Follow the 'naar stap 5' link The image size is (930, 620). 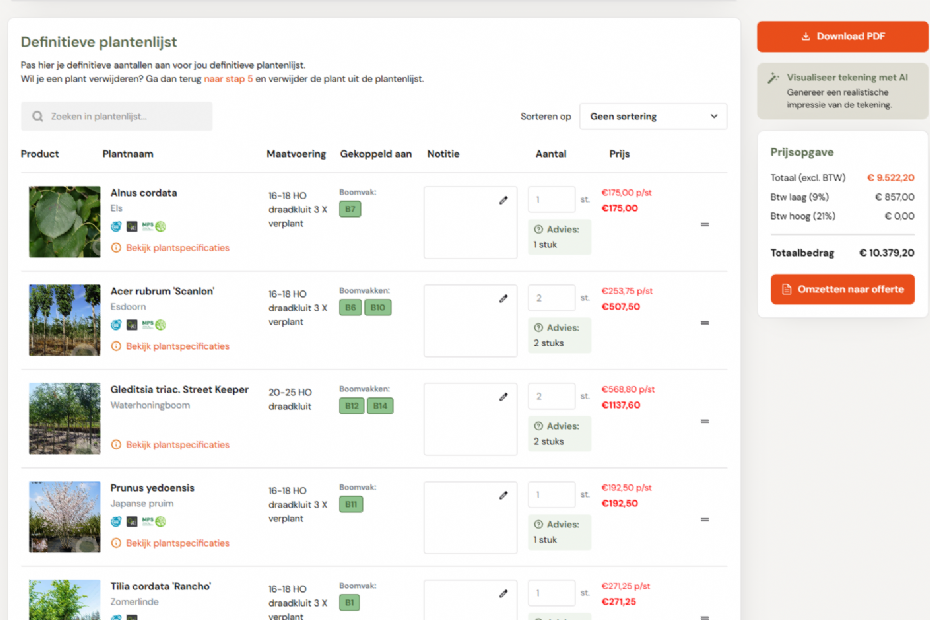(228, 79)
